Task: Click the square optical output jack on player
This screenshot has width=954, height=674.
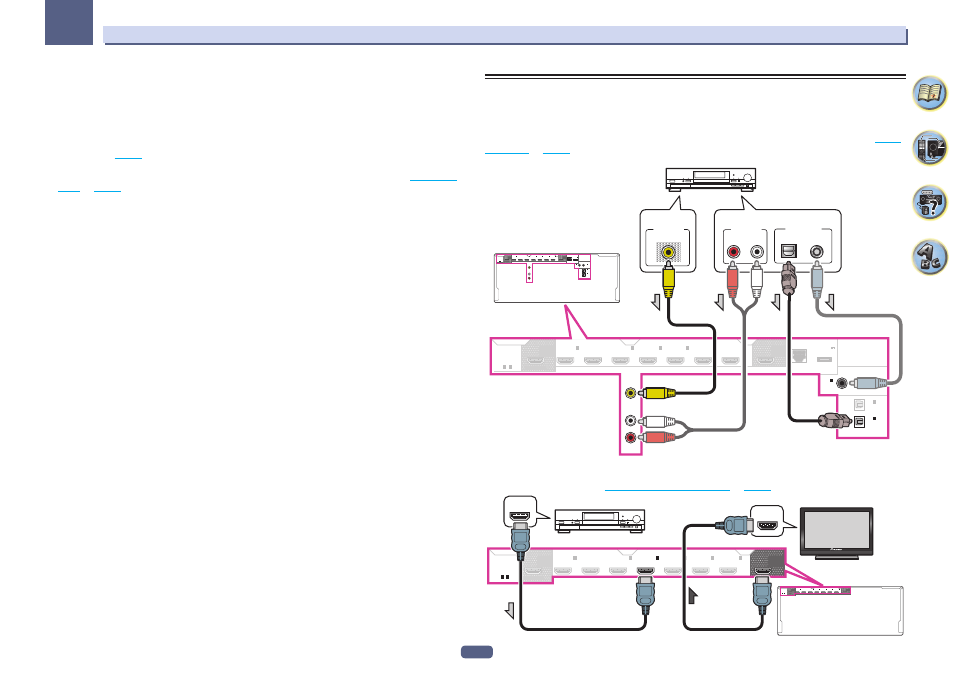Action: pos(789,251)
